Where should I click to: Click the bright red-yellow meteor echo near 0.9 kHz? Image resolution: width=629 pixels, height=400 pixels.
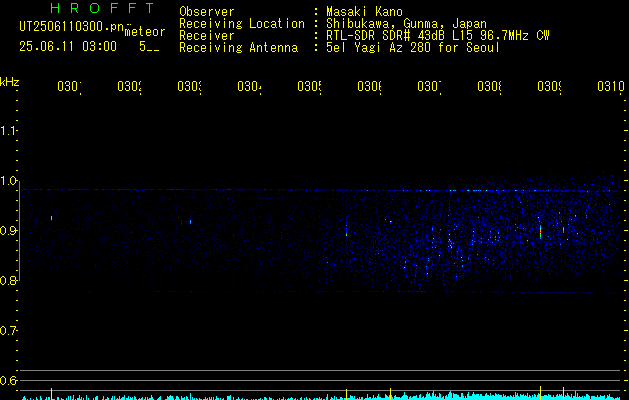click(x=540, y=231)
